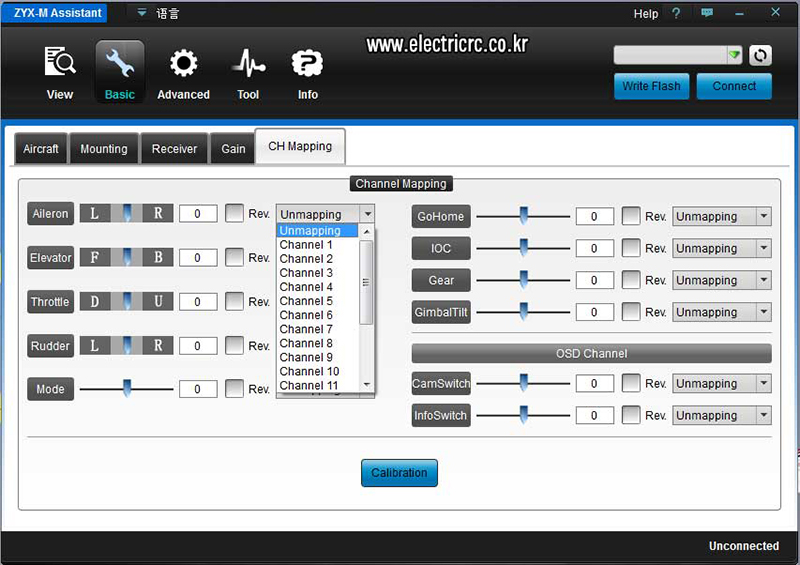Screen dimensions: 800x565
Task: Close the ZYX-M Assistant window
Action: 775,12
